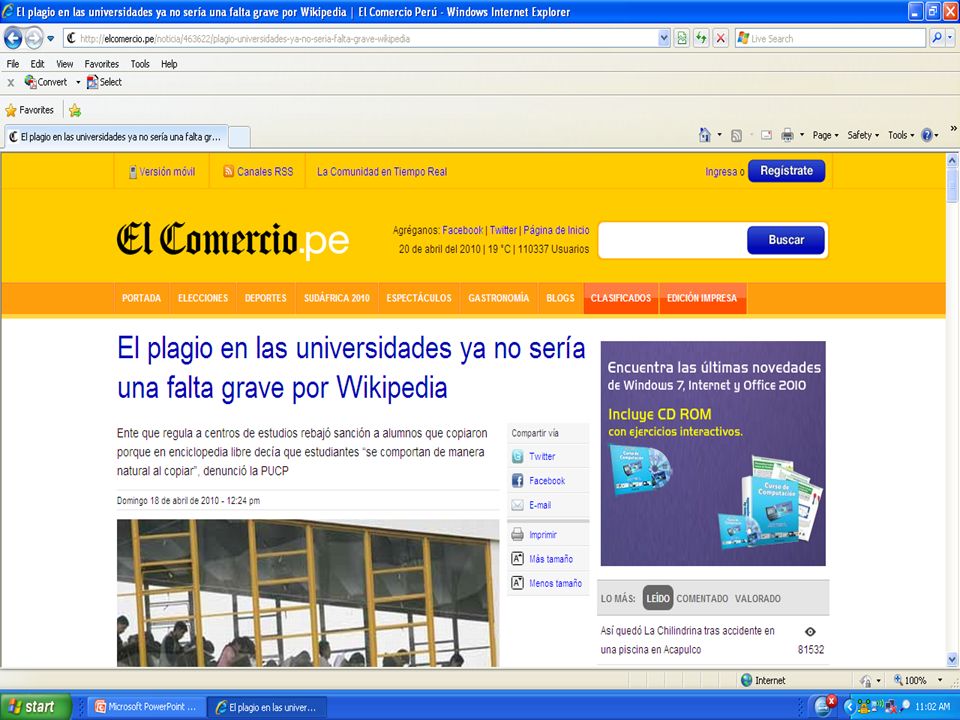Switch to the COMENTADO tab
960x720 pixels.
tap(702, 598)
